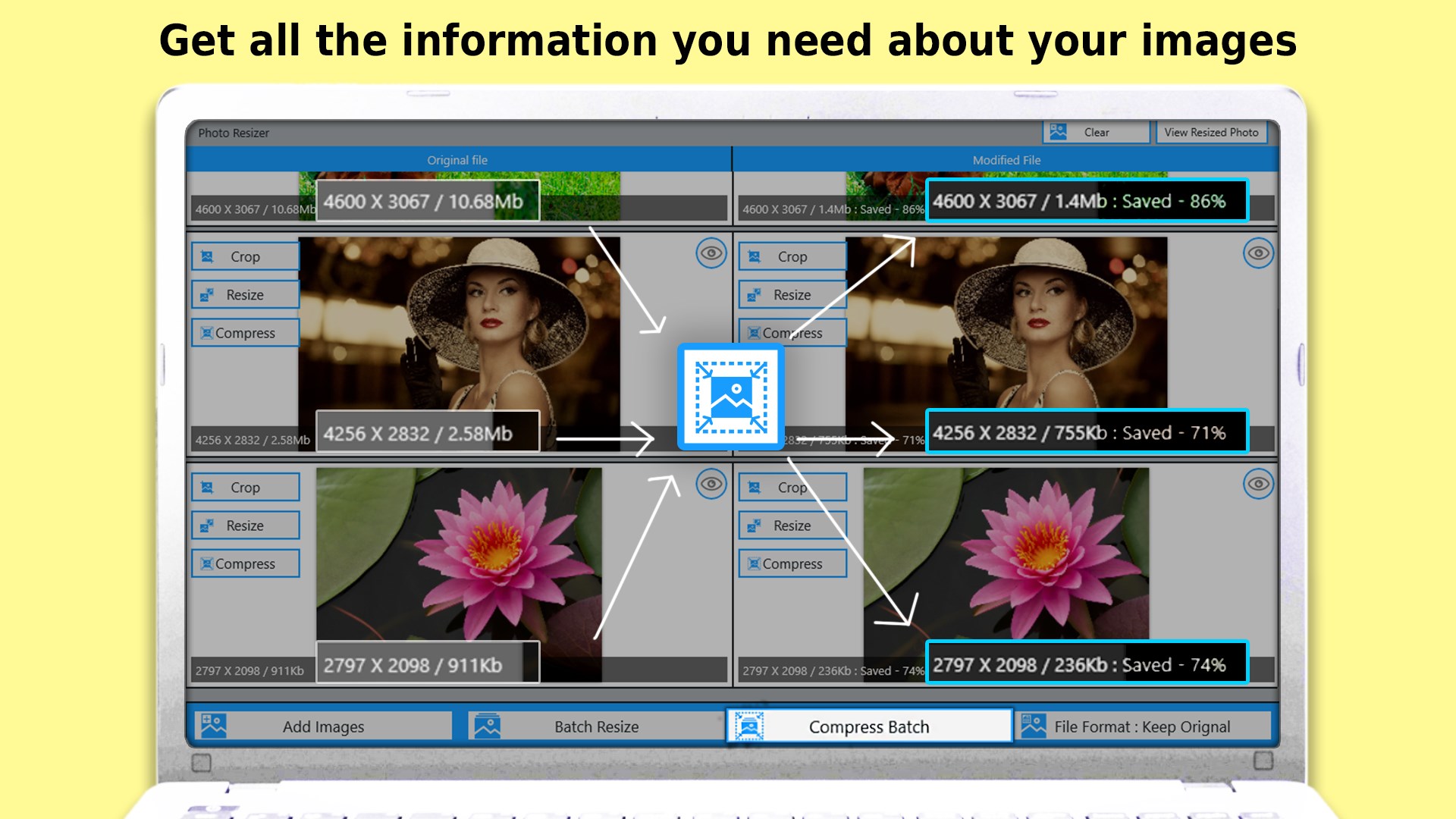Toggle the eye preview on the modified flower photo
This screenshot has width=1456, height=819.
(1258, 484)
